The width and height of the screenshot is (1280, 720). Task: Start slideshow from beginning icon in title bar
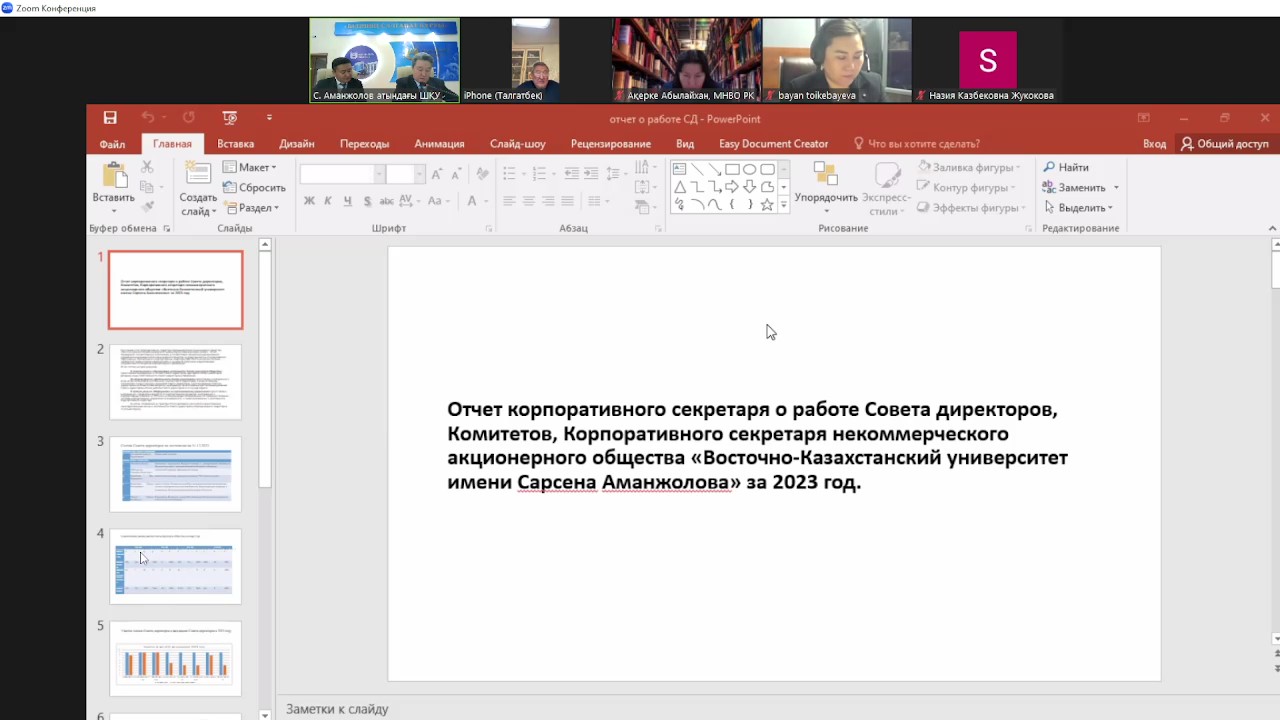click(230, 118)
